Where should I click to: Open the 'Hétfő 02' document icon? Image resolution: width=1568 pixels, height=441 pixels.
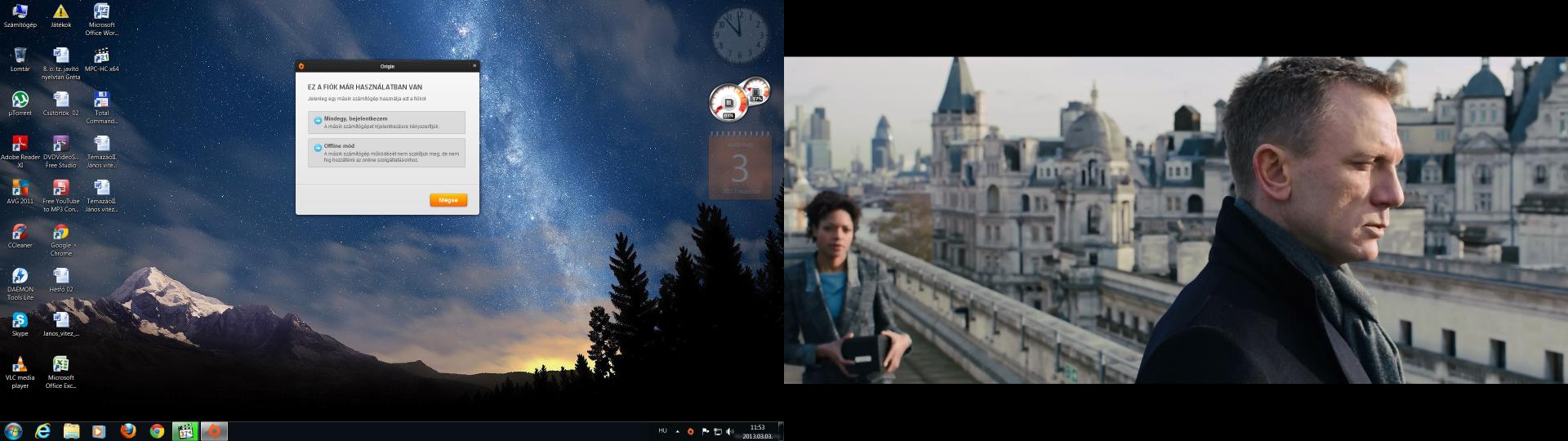(x=60, y=281)
